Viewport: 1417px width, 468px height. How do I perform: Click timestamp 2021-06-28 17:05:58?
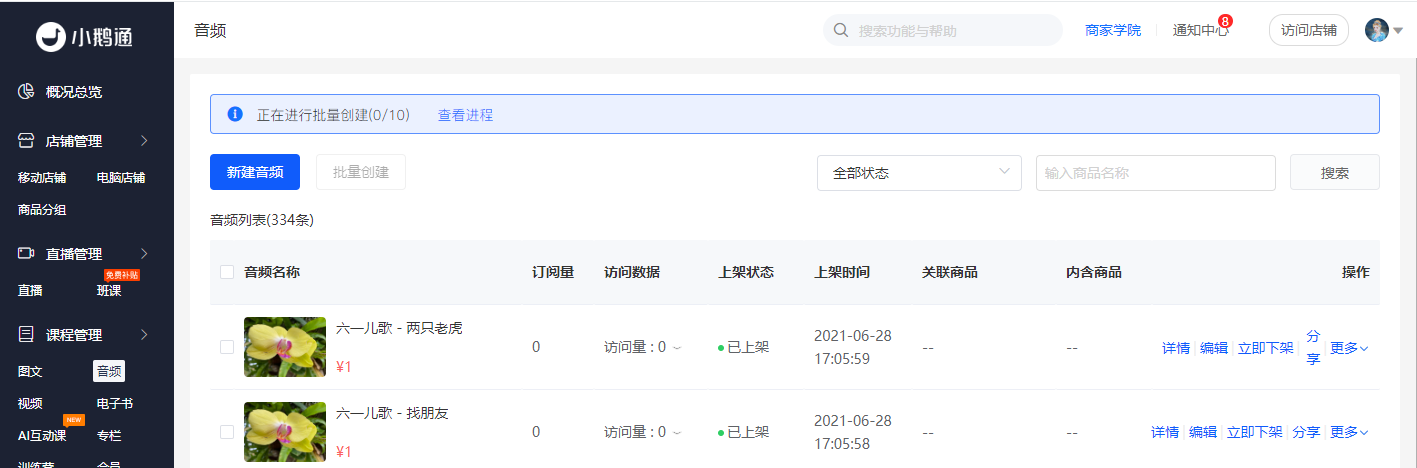pos(853,432)
